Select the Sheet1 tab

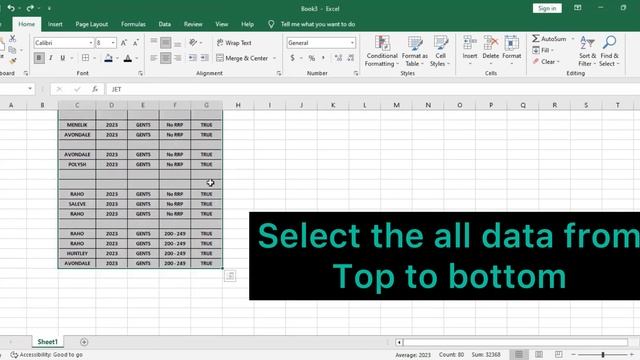pos(47,342)
